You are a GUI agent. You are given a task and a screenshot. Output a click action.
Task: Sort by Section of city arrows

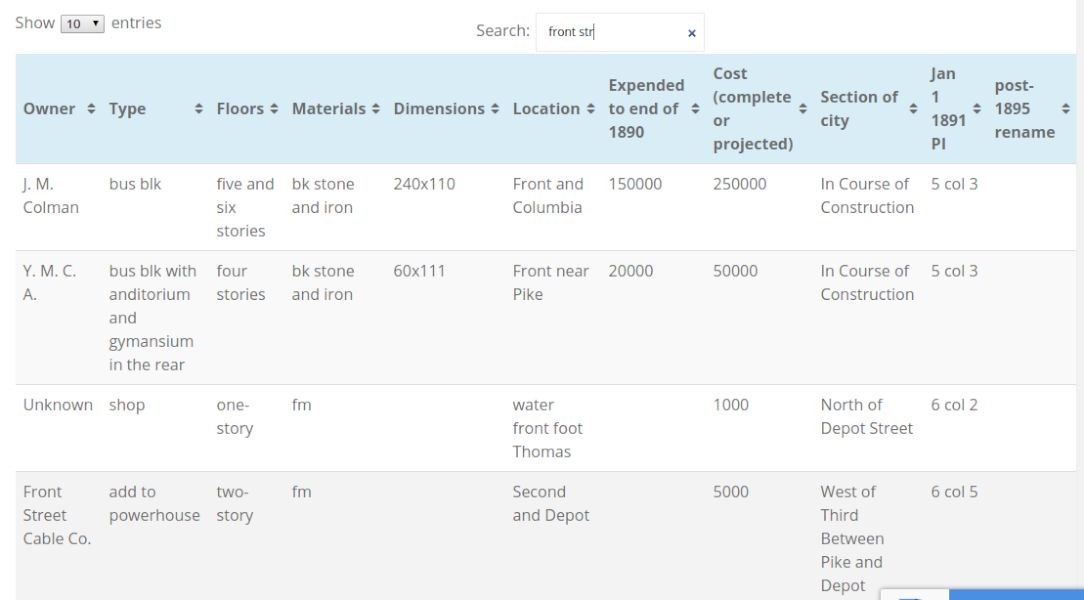pyautogui.click(x=913, y=109)
